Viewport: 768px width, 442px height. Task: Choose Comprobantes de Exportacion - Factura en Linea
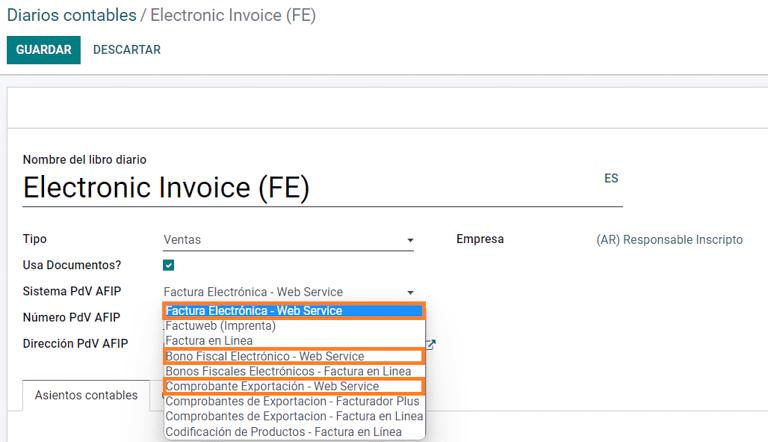coord(294,416)
